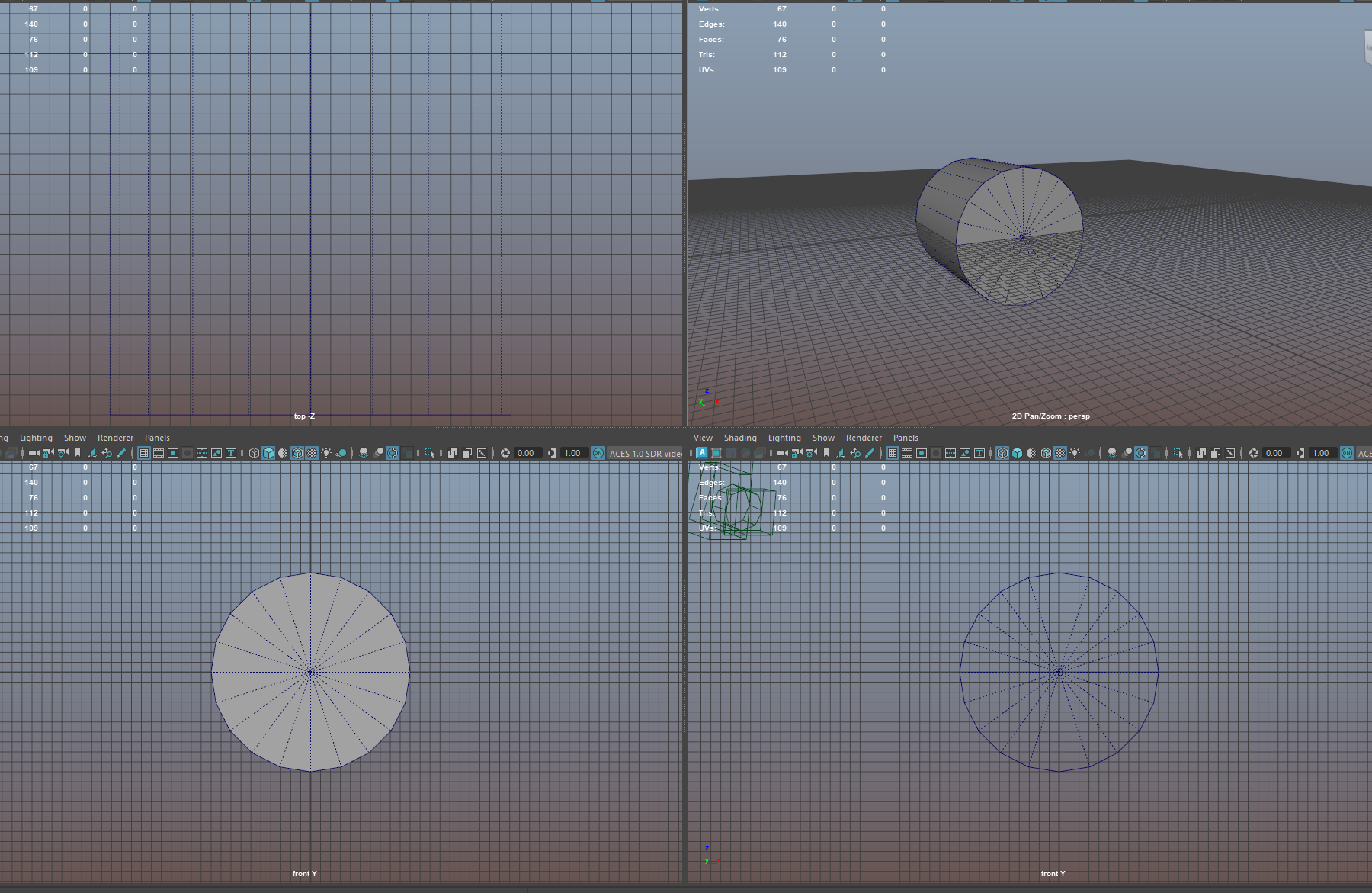Open Lighting menu in bottom-left panel
1372x893 pixels.
pos(36,438)
